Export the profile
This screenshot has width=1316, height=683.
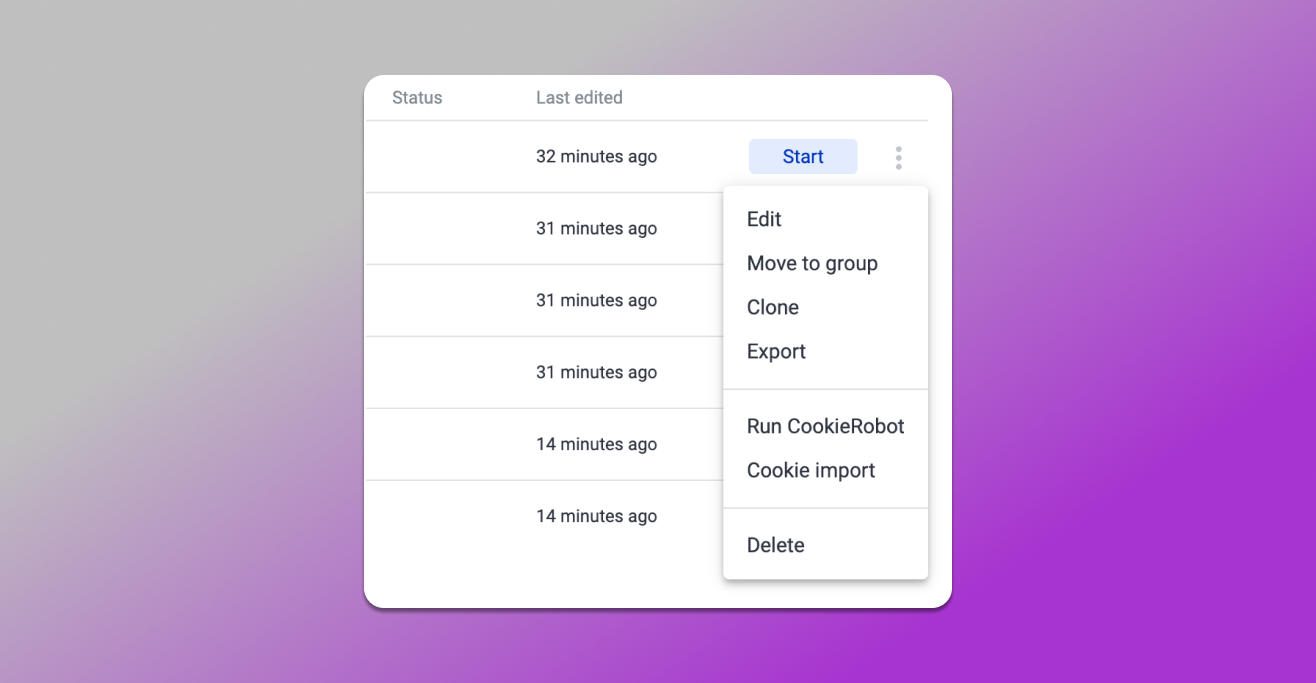(776, 351)
